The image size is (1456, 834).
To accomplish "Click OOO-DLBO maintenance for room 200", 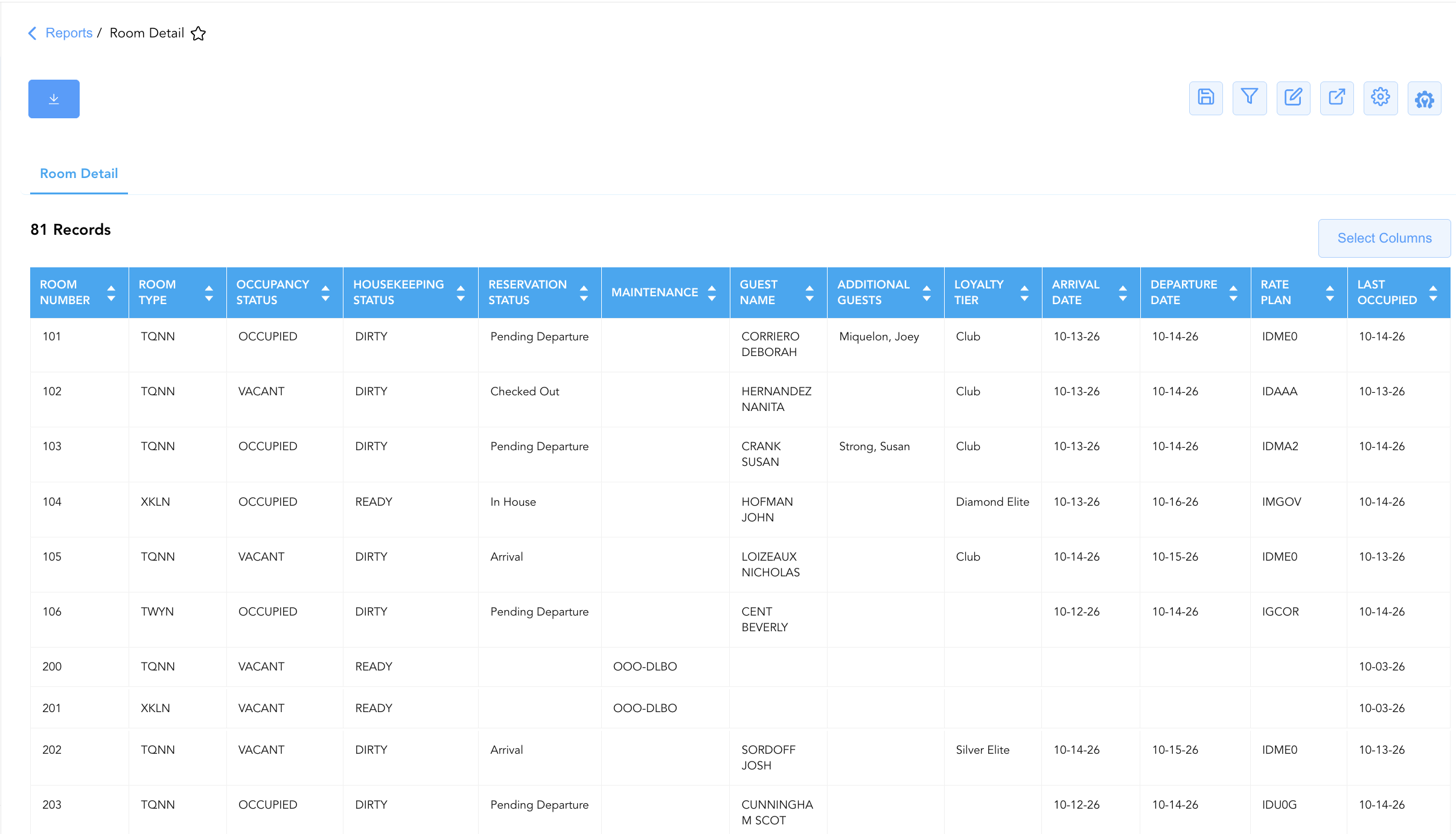I will (645, 667).
